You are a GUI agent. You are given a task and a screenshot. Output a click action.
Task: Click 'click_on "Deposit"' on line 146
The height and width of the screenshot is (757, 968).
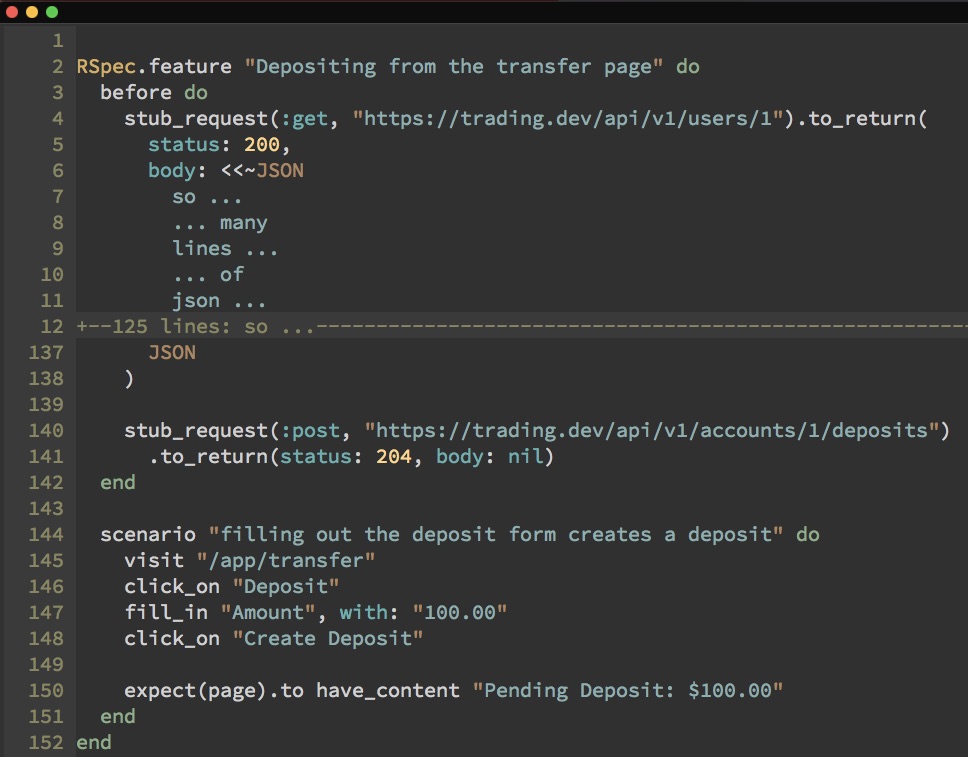[232, 587]
